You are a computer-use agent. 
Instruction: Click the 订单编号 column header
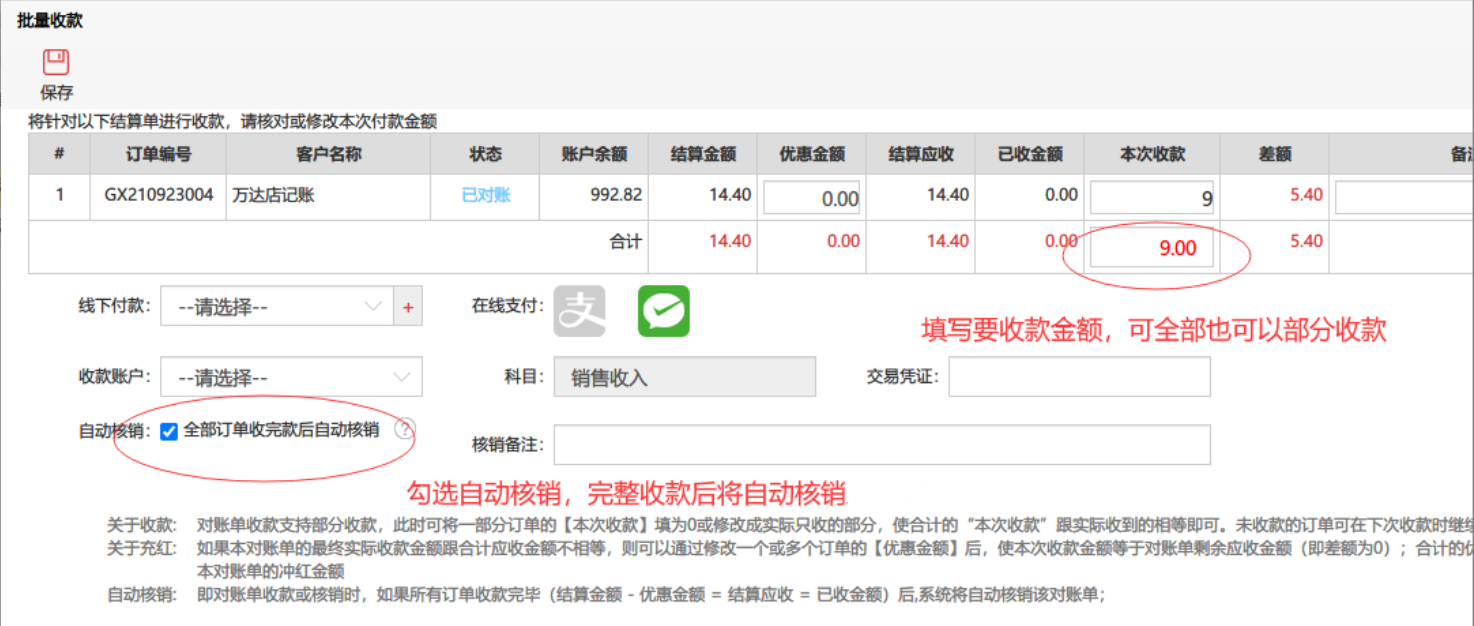[159, 154]
